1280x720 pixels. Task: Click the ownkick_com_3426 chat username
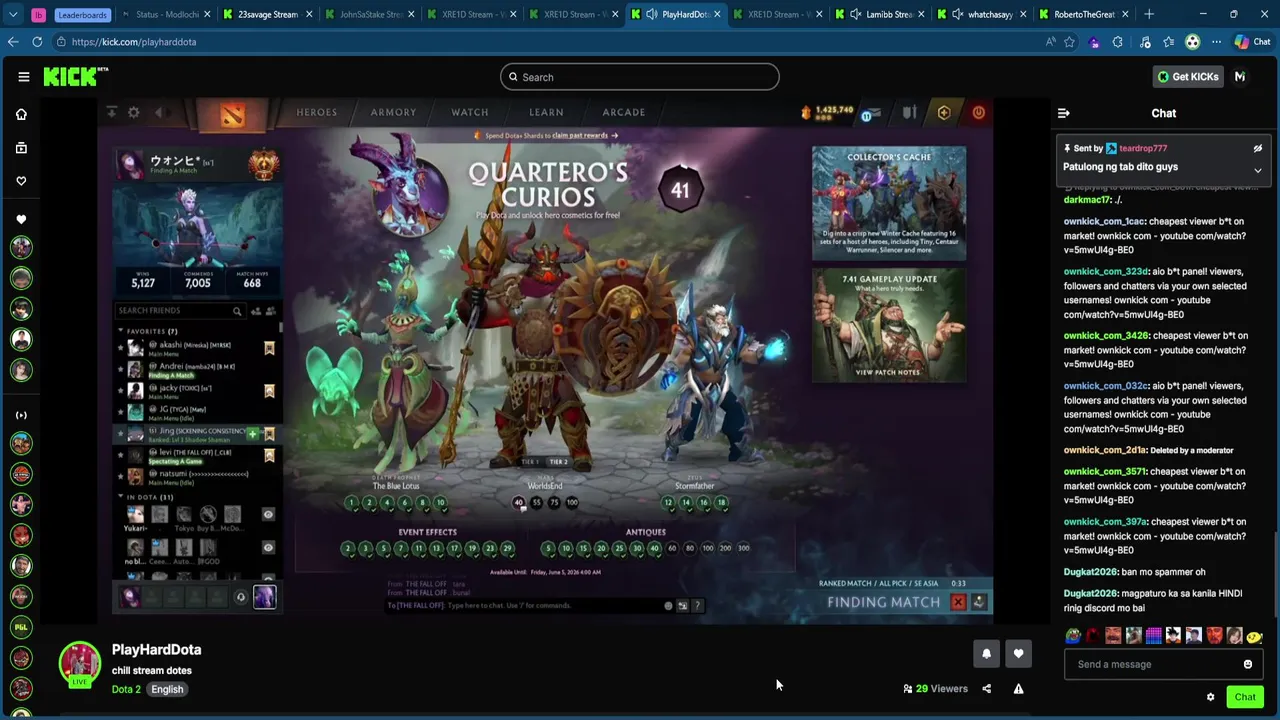[x=1105, y=336]
